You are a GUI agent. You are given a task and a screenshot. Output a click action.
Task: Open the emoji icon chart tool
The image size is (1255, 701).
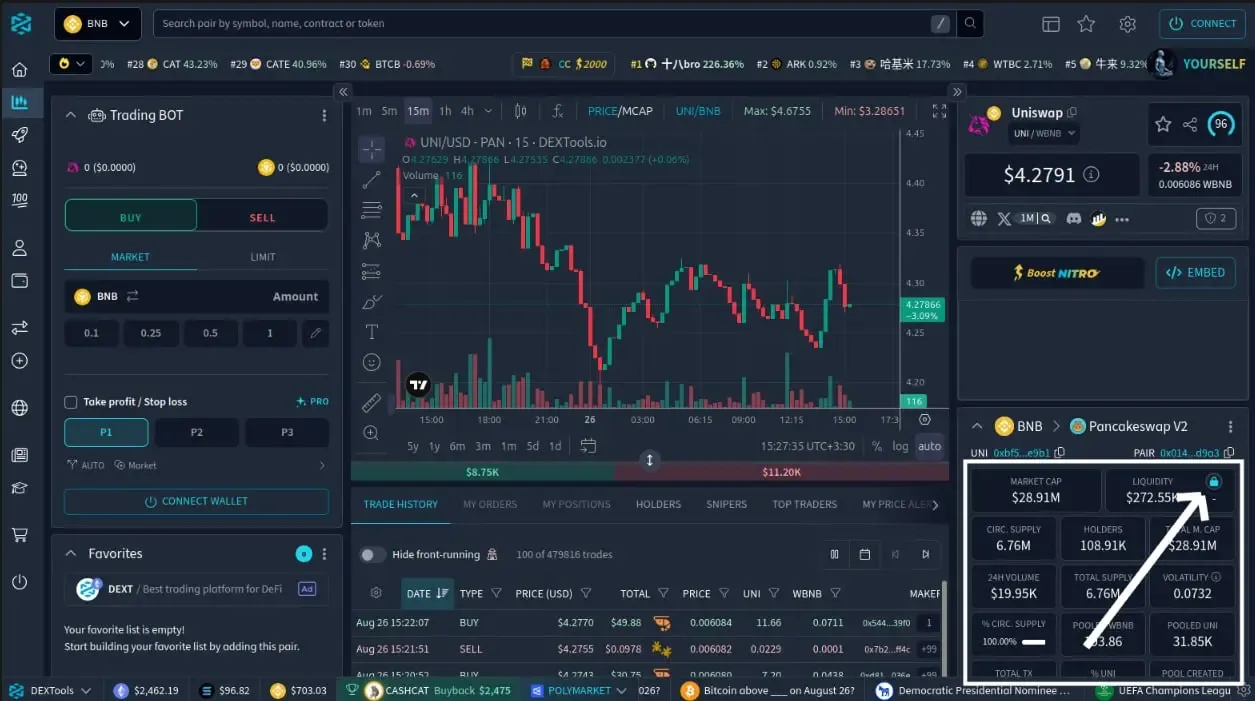[x=372, y=362]
